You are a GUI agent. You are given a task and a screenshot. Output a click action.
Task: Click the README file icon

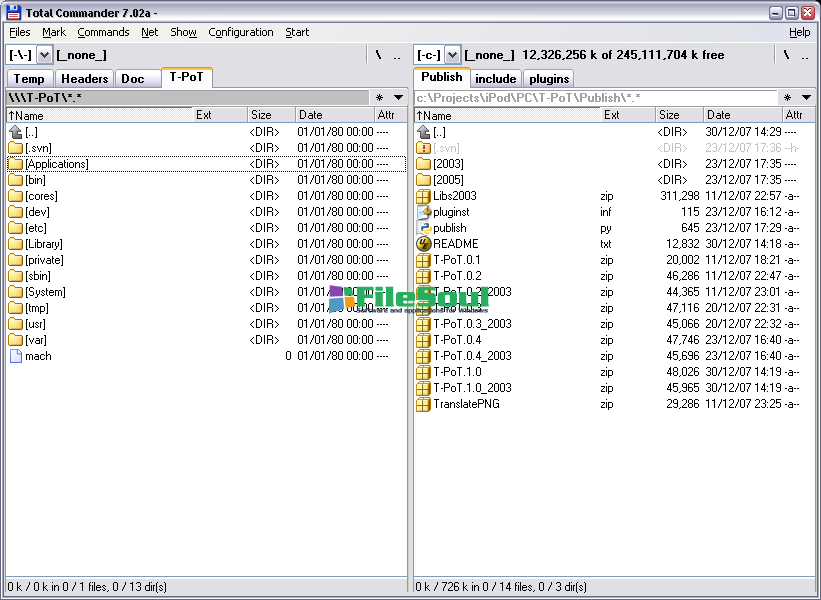[423, 244]
